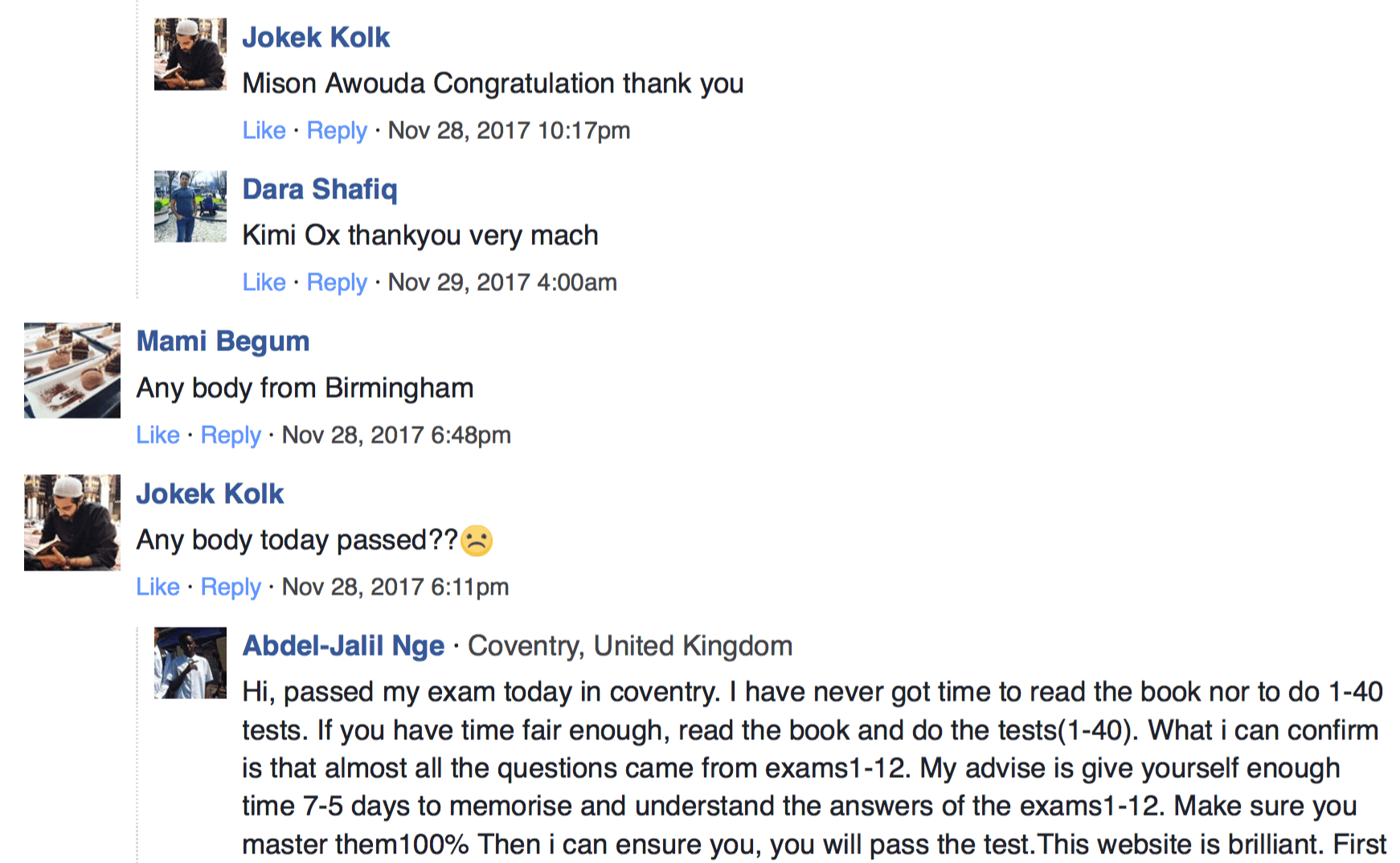The width and height of the screenshot is (1400, 863).
Task: Open Mami Begum's cake profile picture
Action: 72,370
